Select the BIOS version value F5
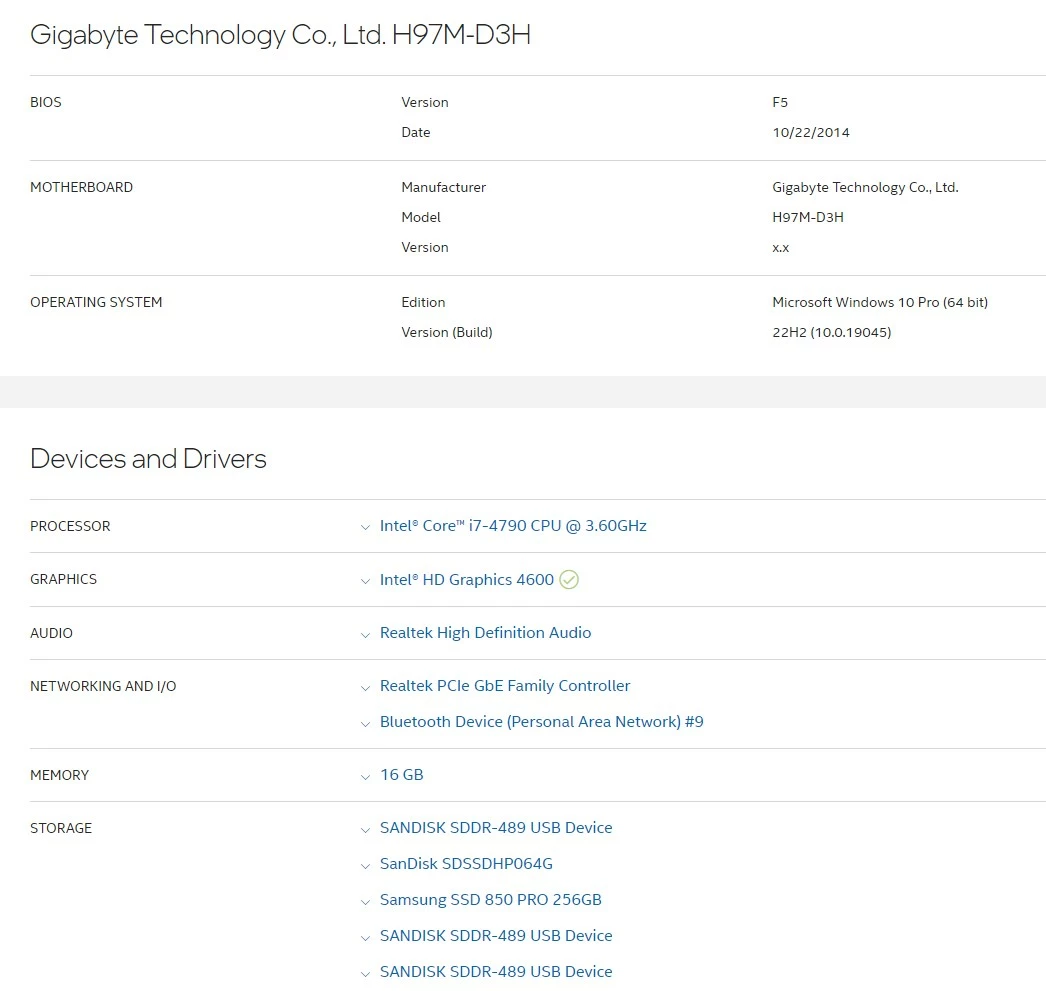 pyautogui.click(x=780, y=102)
